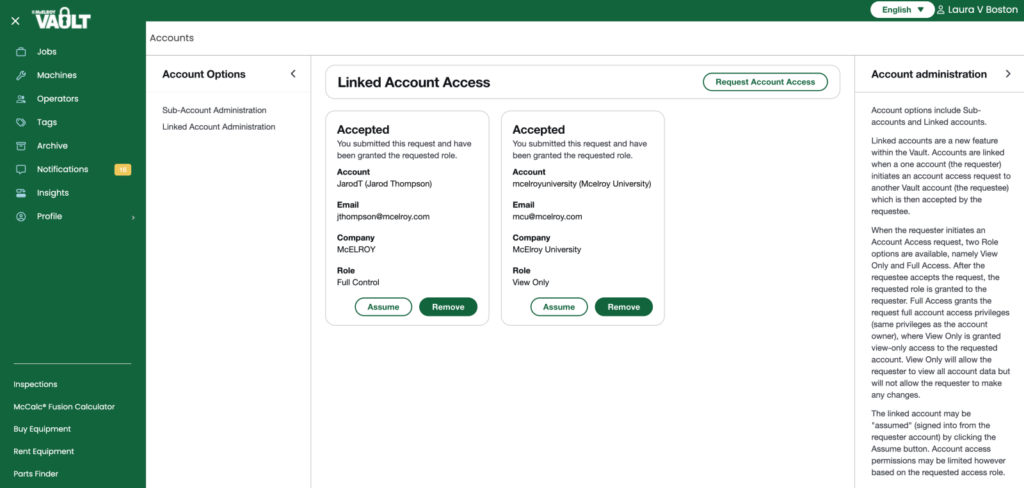Open McCalc Fusion Calculator link
This screenshot has height=488, width=1024.
point(64,406)
